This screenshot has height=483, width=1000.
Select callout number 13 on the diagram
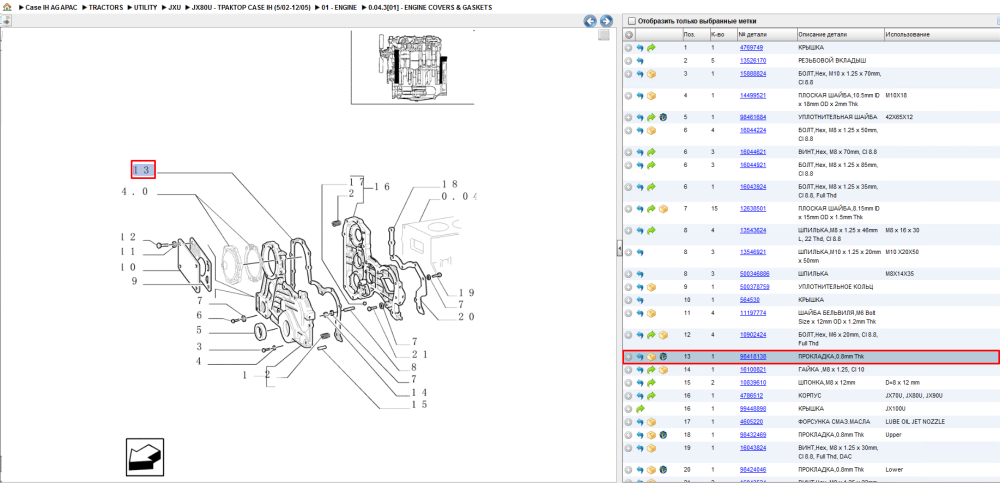[143, 170]
